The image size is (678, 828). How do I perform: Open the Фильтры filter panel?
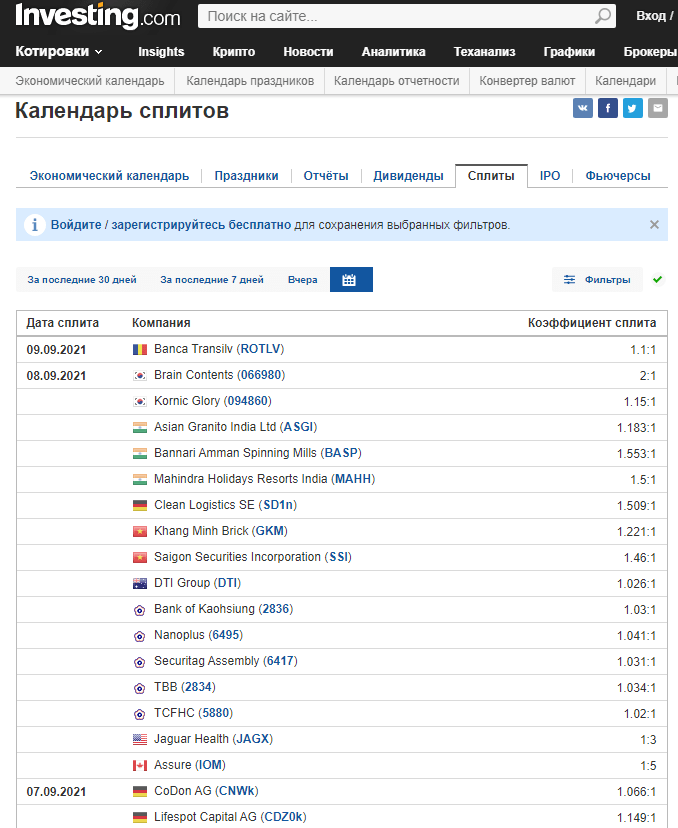(x=598, y=280)
